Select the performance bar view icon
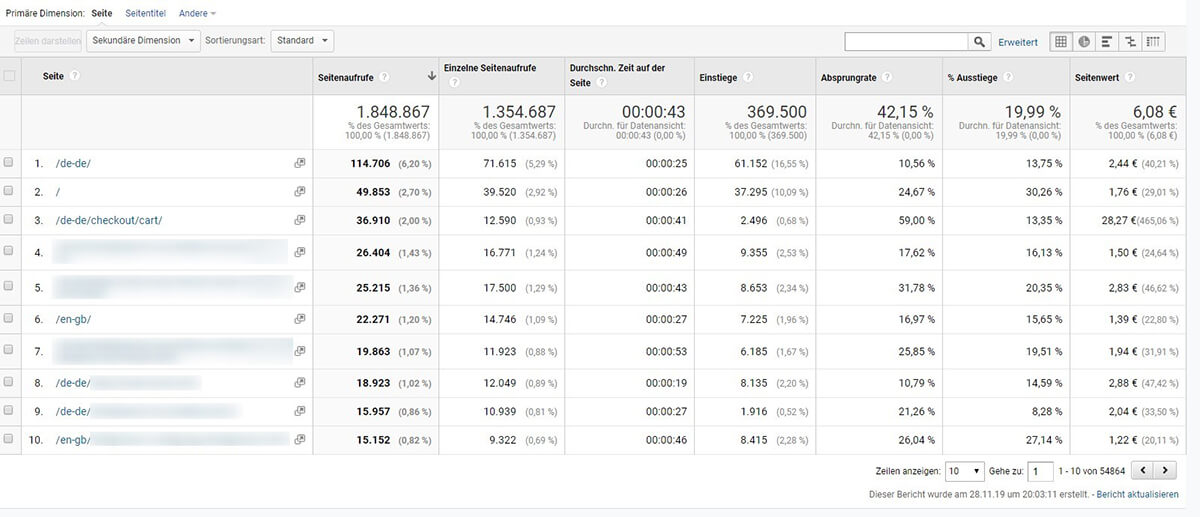 pyautogui.click(x=1107, y=42)
